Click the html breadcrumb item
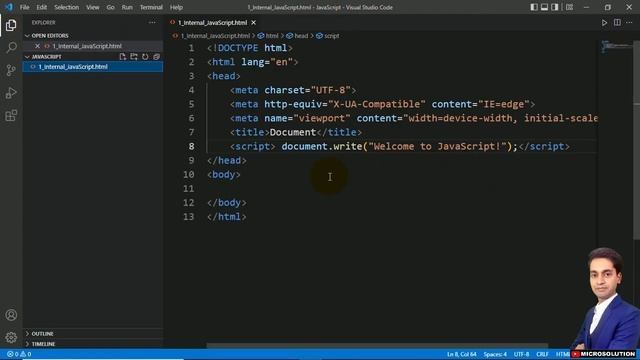The width and height of the screenshot is (640, 360). pyautogui.click(x=269, y=36)
